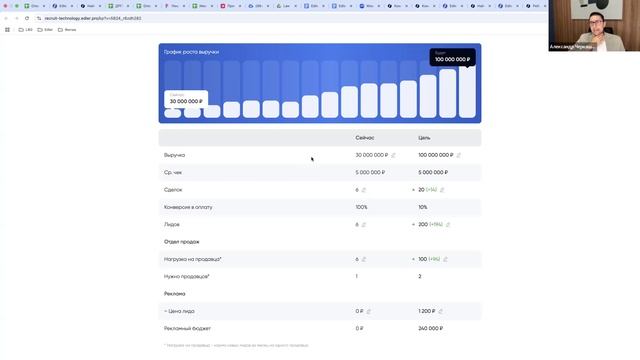This screenshot has width=640, height=360.
Task: Click the 'Нагрузка на продавца' row label
Action: click(x=193, y=259)
